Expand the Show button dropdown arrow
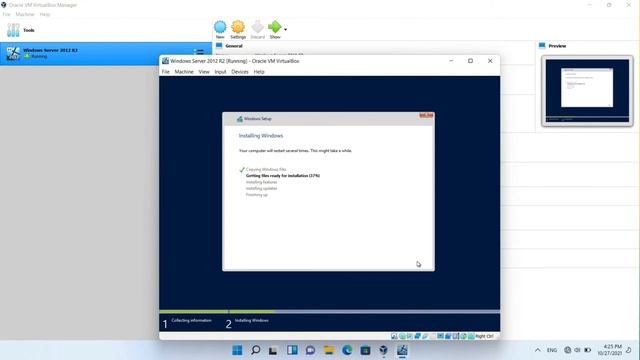Viewport: 640px width, 360px height. pyautogui.click(x=285, y=29)
